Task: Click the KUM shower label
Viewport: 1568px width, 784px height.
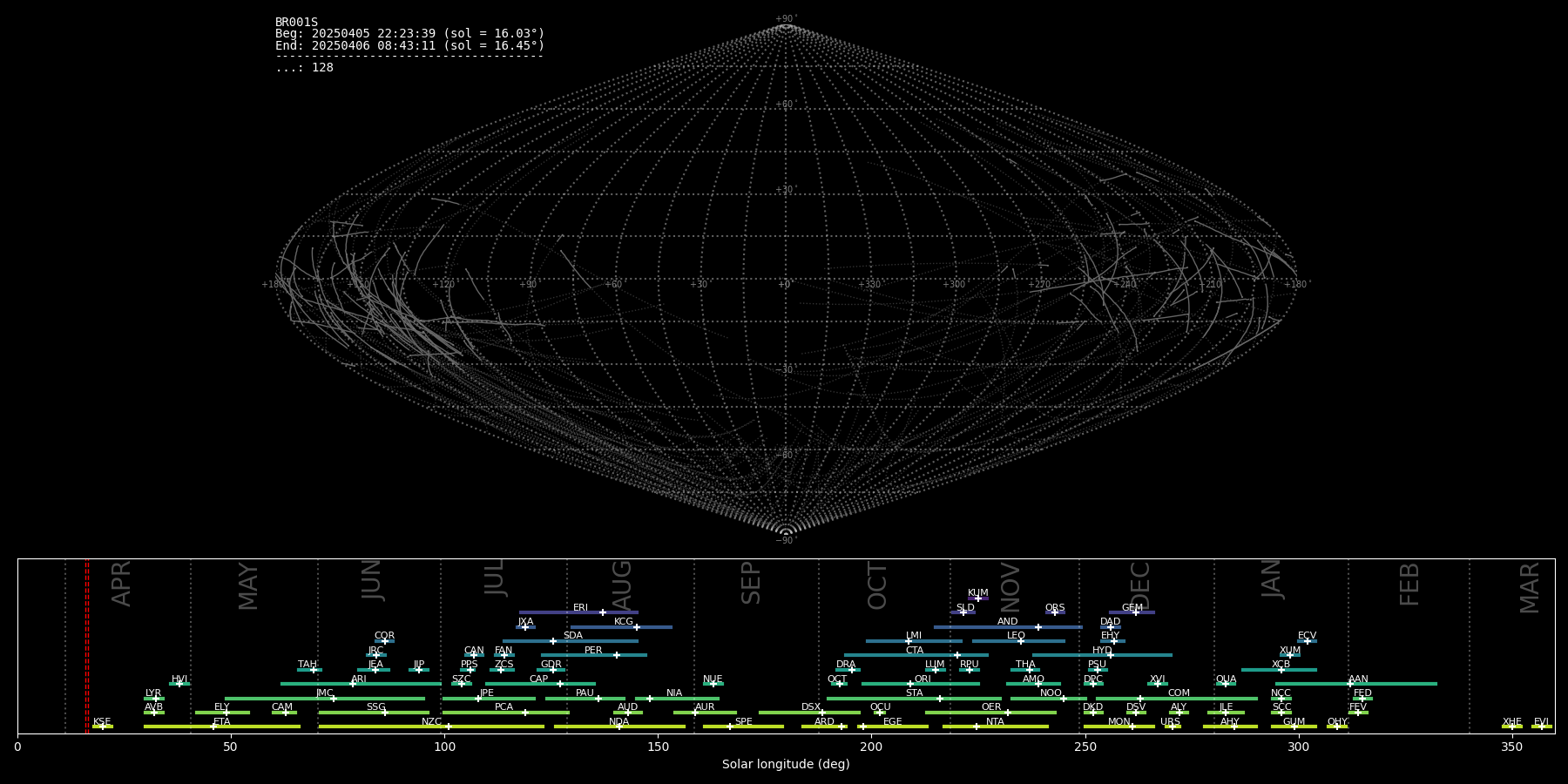Action: 978,593
